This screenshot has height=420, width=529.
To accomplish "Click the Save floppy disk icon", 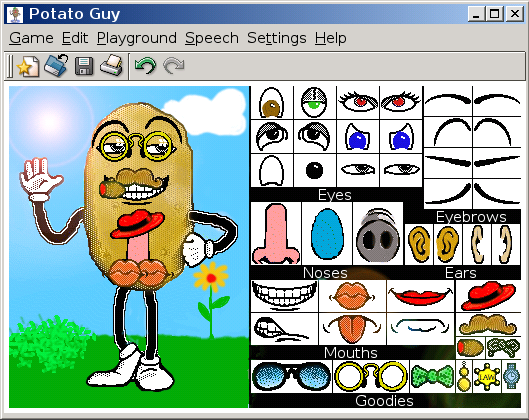I will 84,66.
